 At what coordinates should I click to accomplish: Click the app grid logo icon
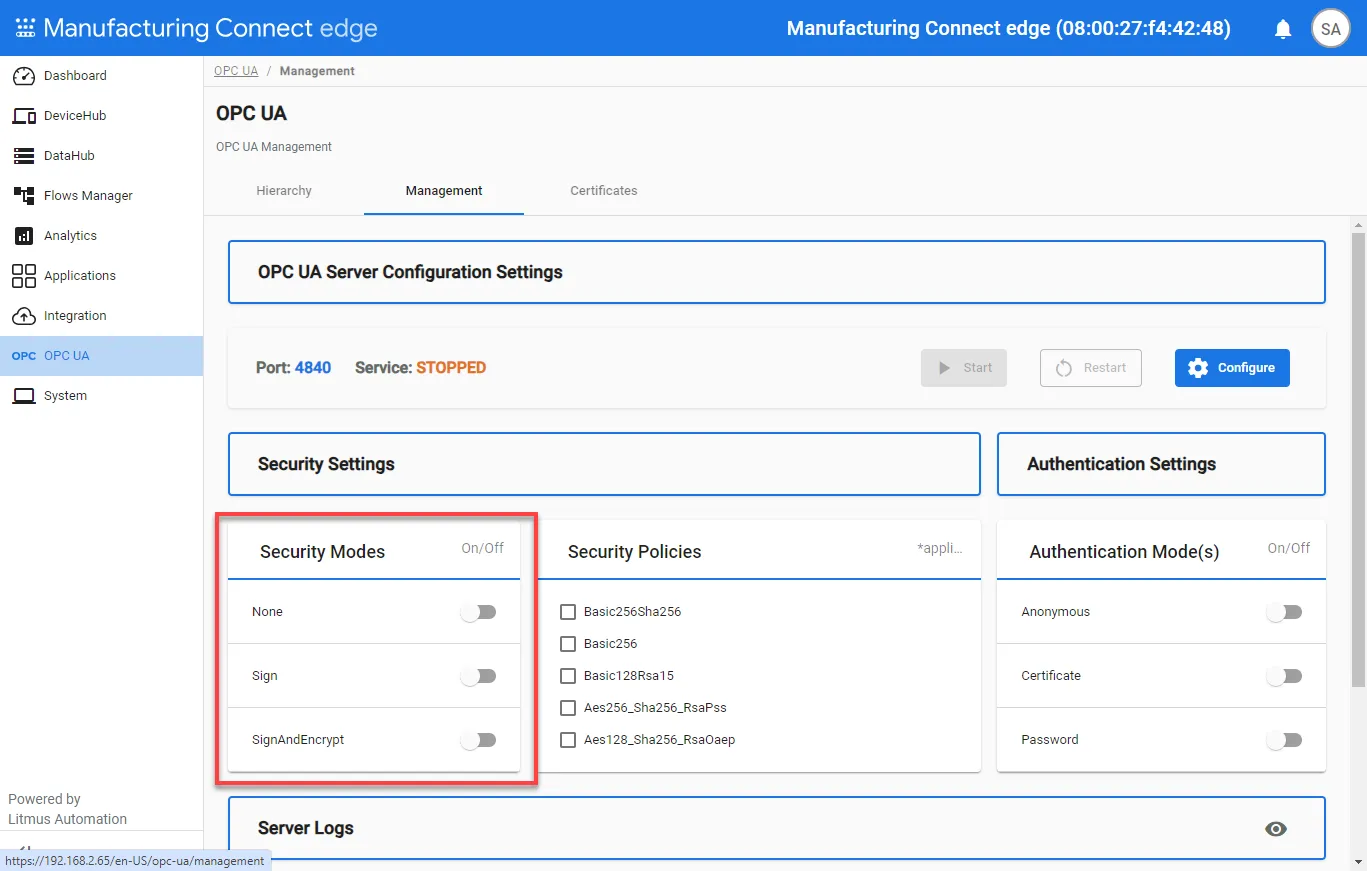(25, 28)
